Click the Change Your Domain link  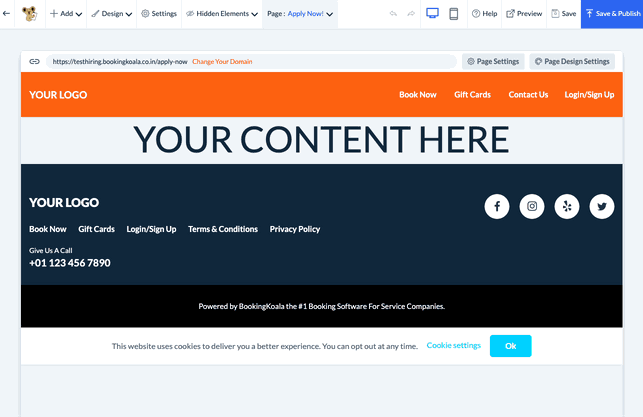click(222, 62)
